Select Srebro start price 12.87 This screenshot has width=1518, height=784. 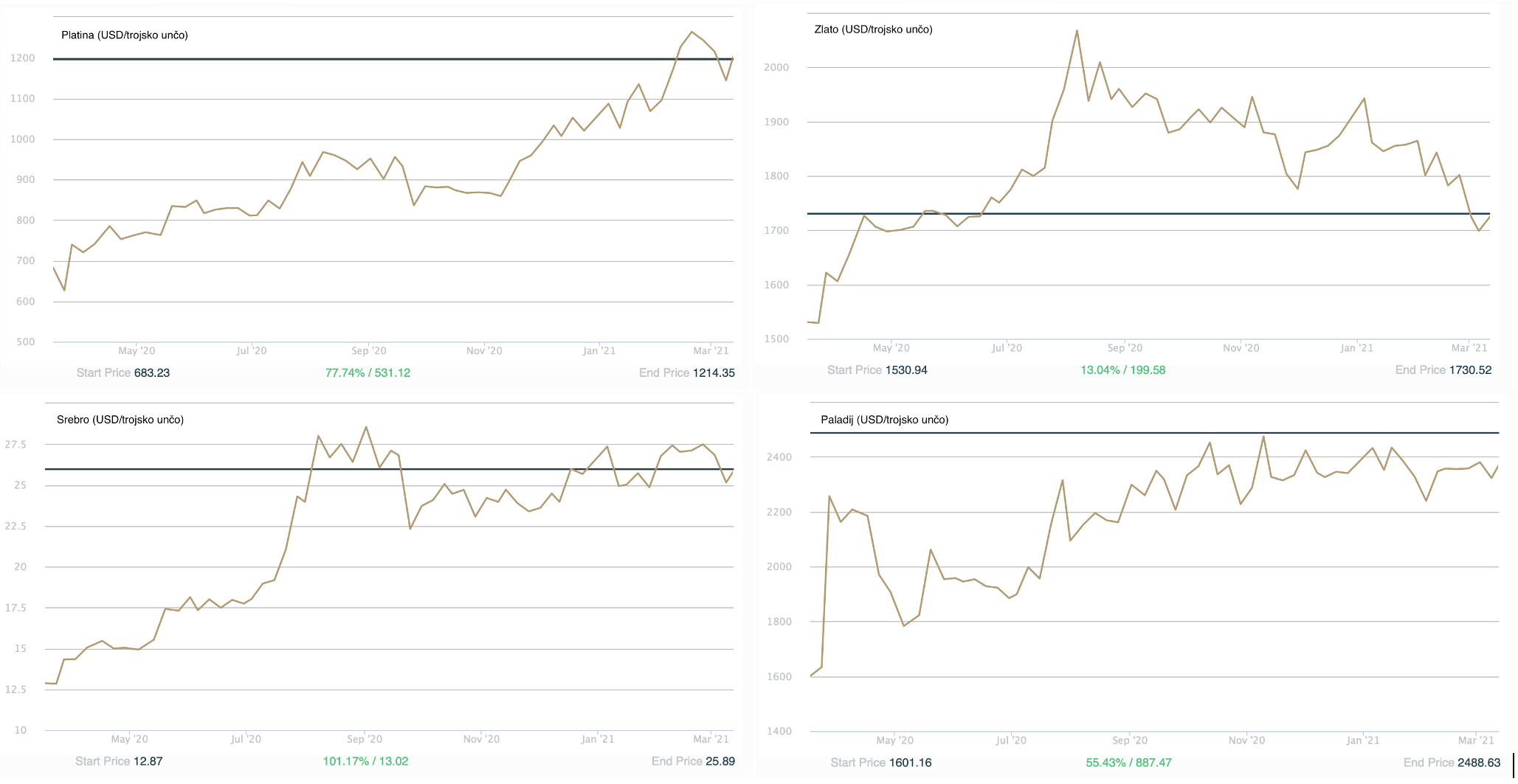148,761
